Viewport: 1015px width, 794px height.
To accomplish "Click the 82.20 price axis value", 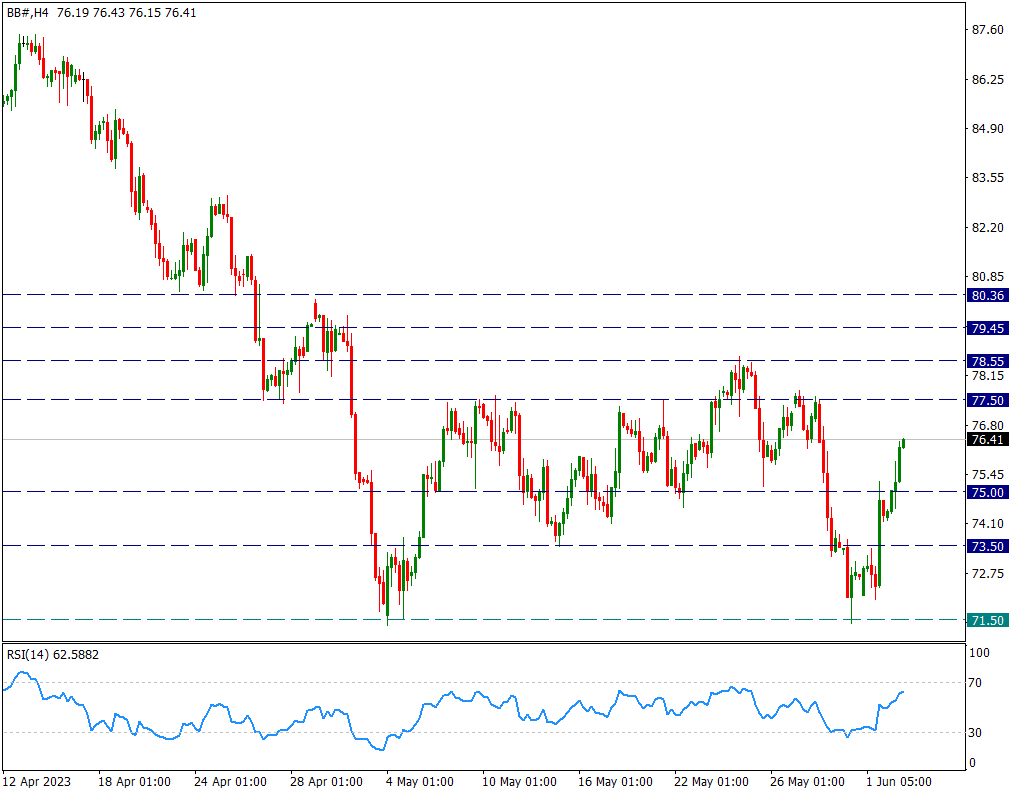I will [988, 228].
